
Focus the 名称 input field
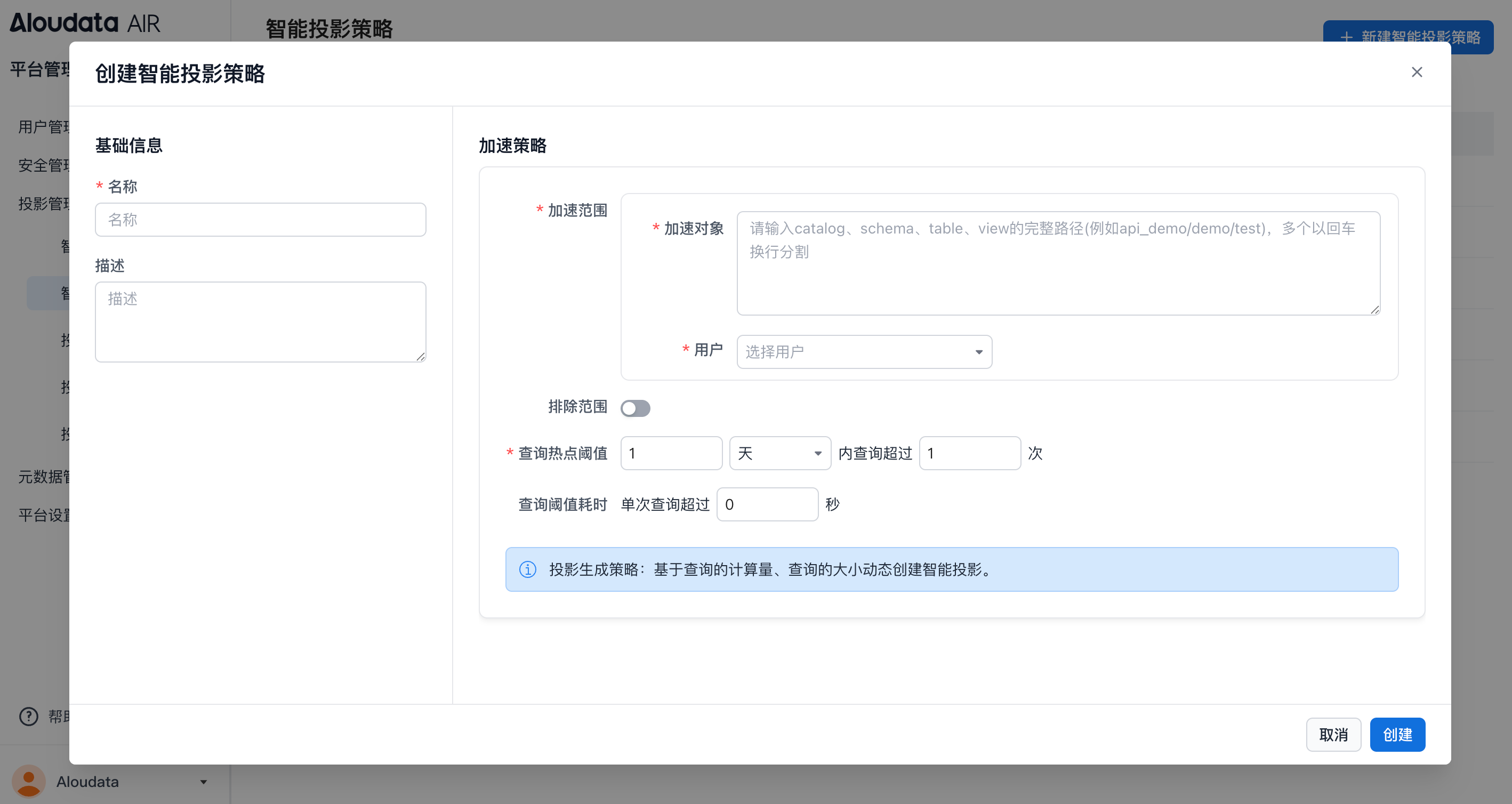click(x=260, y=220)
